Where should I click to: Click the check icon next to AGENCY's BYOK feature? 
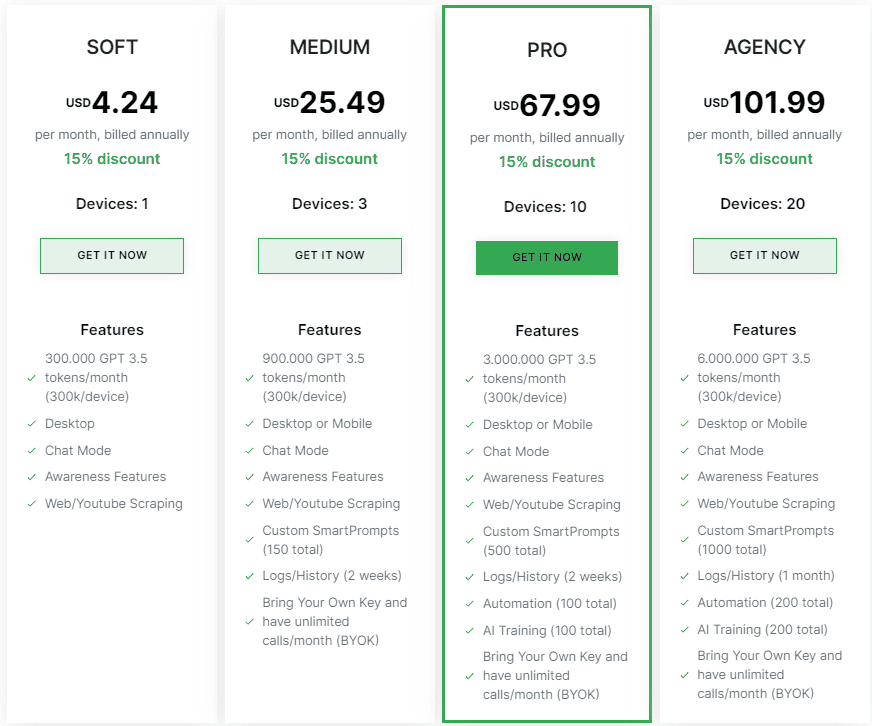684,674
